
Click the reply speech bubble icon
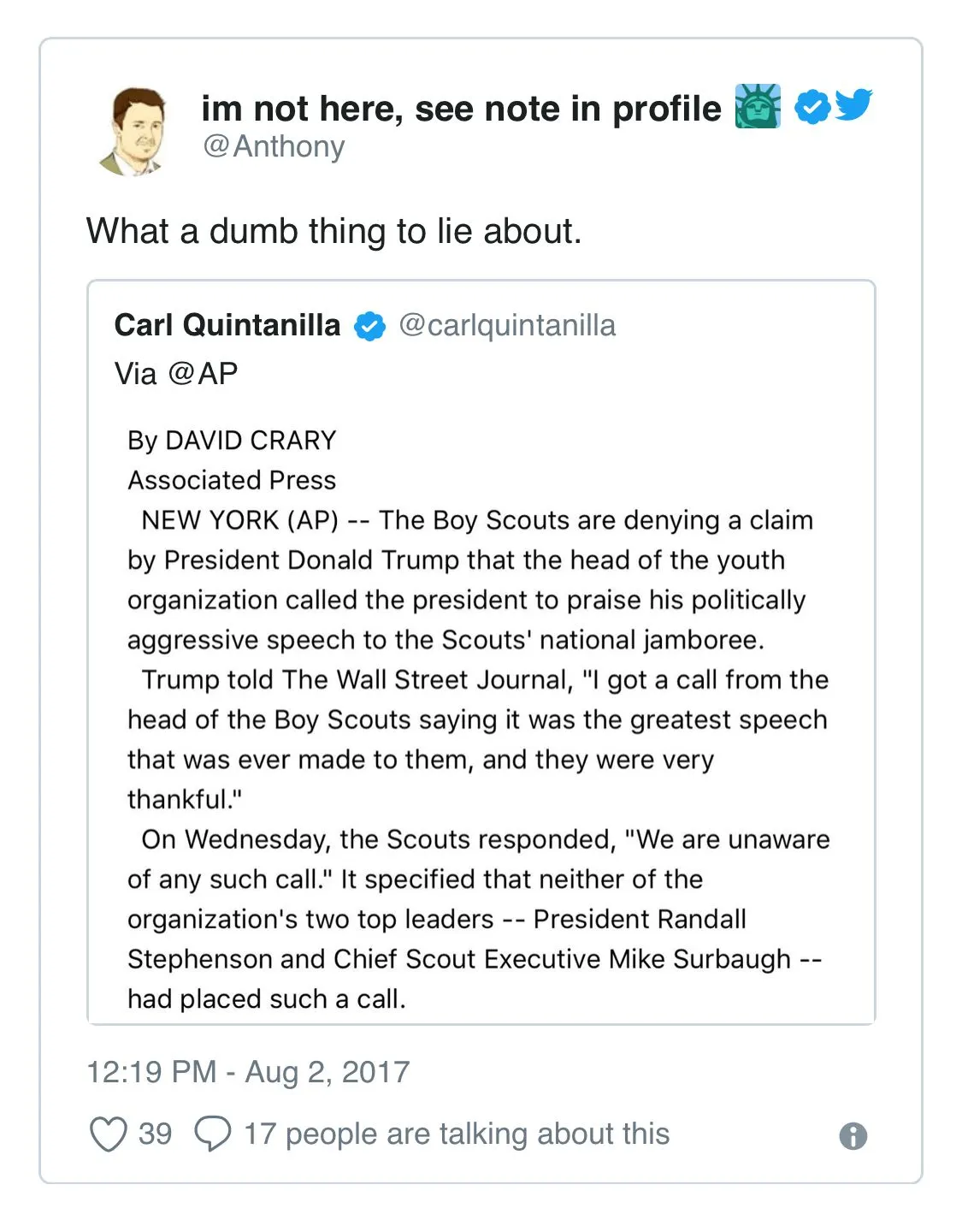click(212, 1134)
